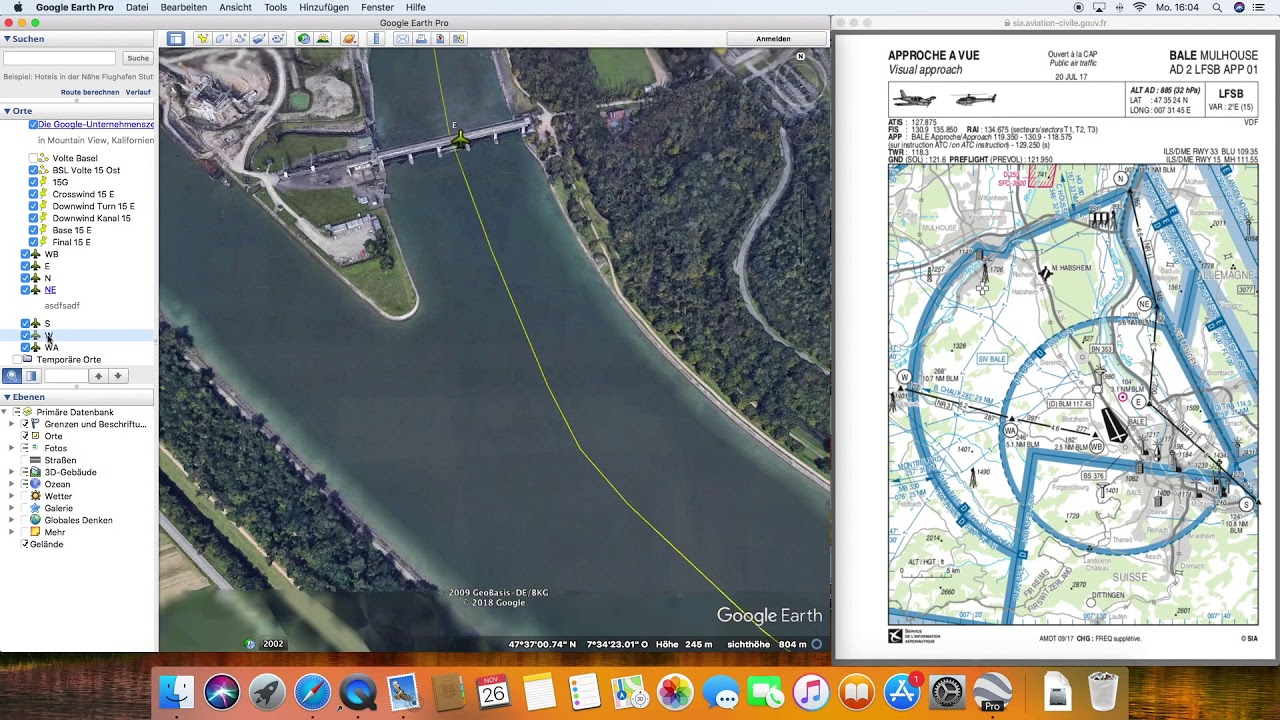The width and height of the screenshot is (1280, 720).
Task: Expand the Wetter layer
Action: pyautogui.click(x=12, y=496)
